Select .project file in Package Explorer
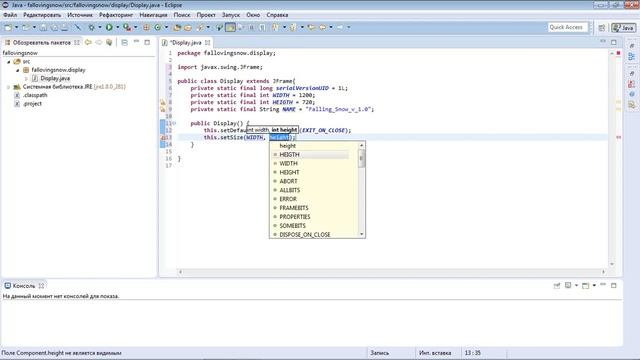Viewport: 640px width, 360px height. [32, 104]
